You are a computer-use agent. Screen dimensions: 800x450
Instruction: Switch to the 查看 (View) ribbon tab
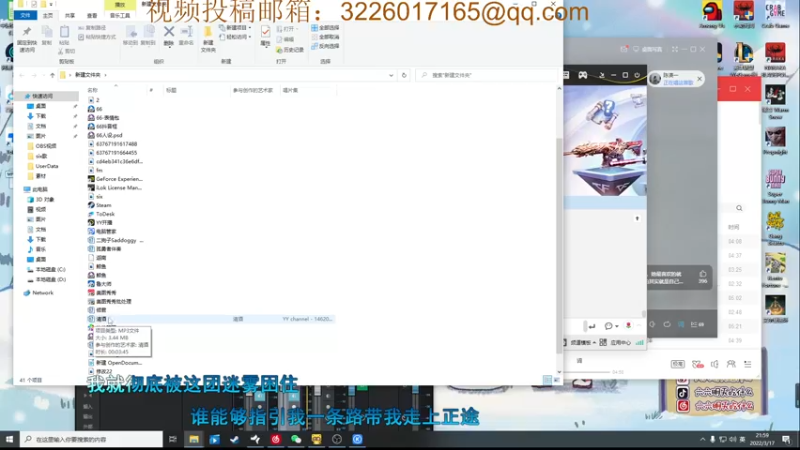point(92,15)
